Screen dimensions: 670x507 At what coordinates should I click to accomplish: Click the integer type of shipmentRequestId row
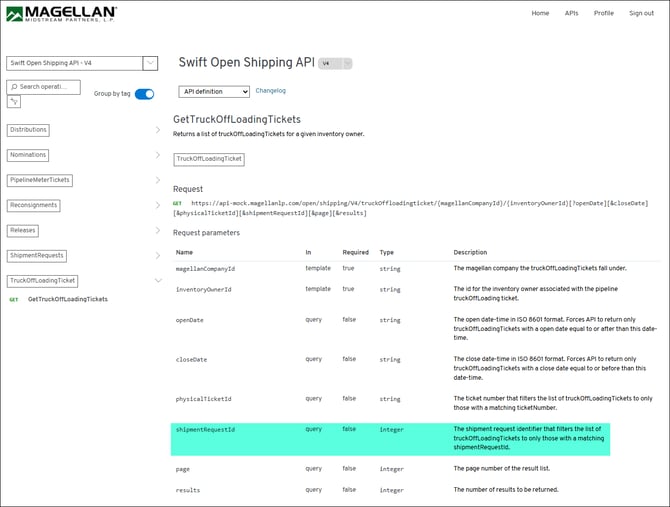click(391, 430)
